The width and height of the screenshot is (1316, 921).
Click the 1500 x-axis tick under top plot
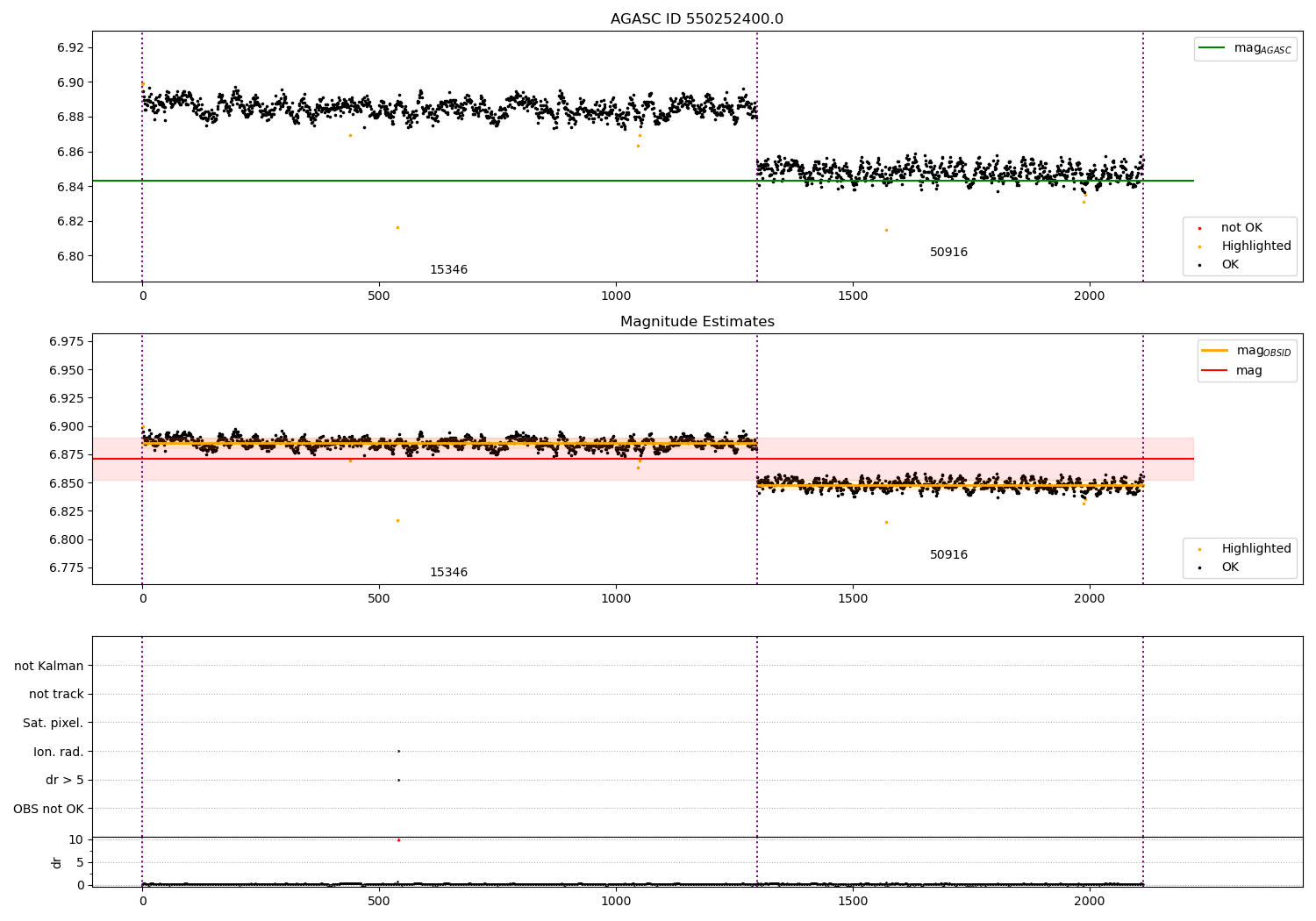(x=853, y=296)
